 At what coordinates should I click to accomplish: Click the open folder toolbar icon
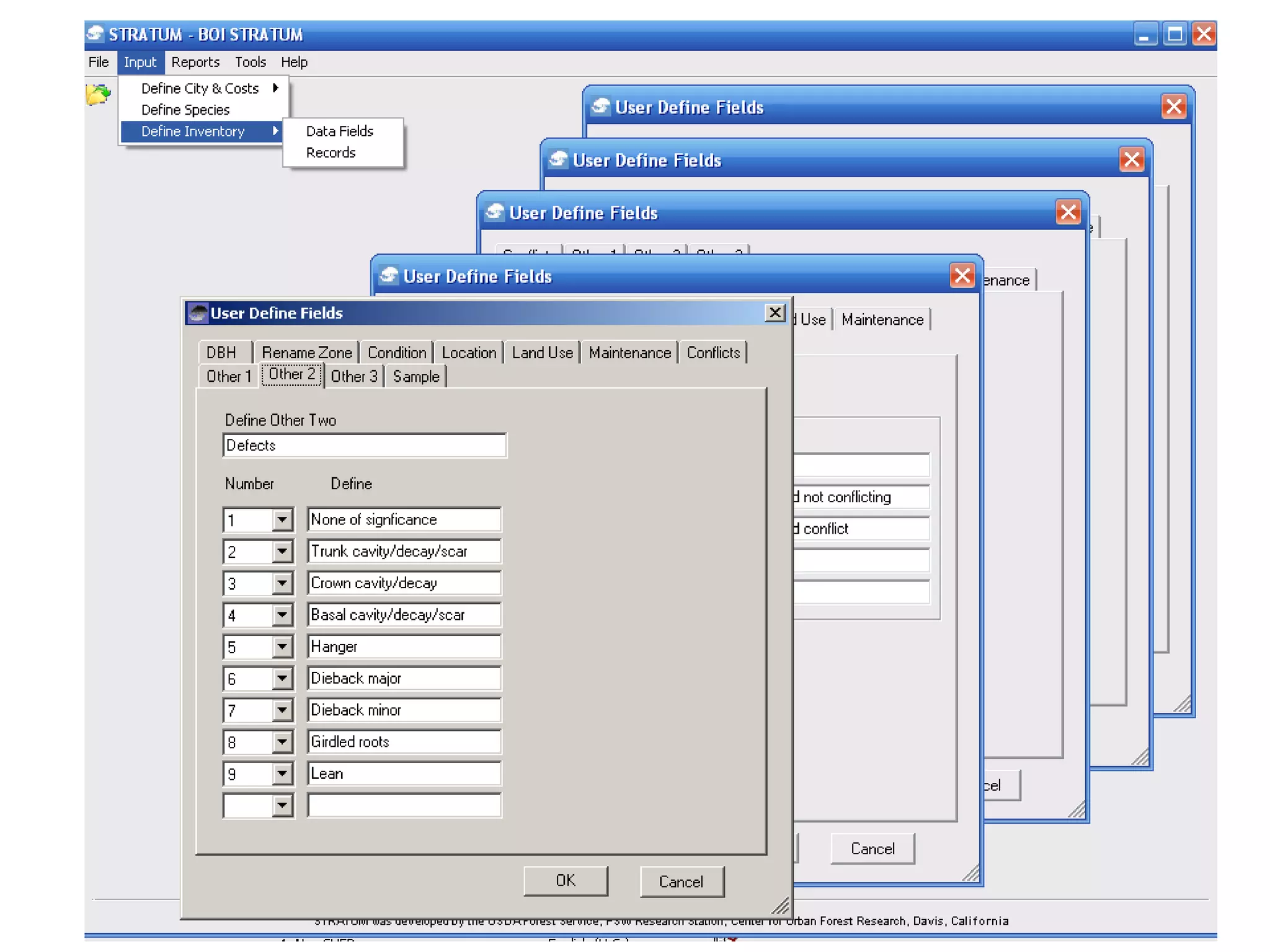pos(97,94)
